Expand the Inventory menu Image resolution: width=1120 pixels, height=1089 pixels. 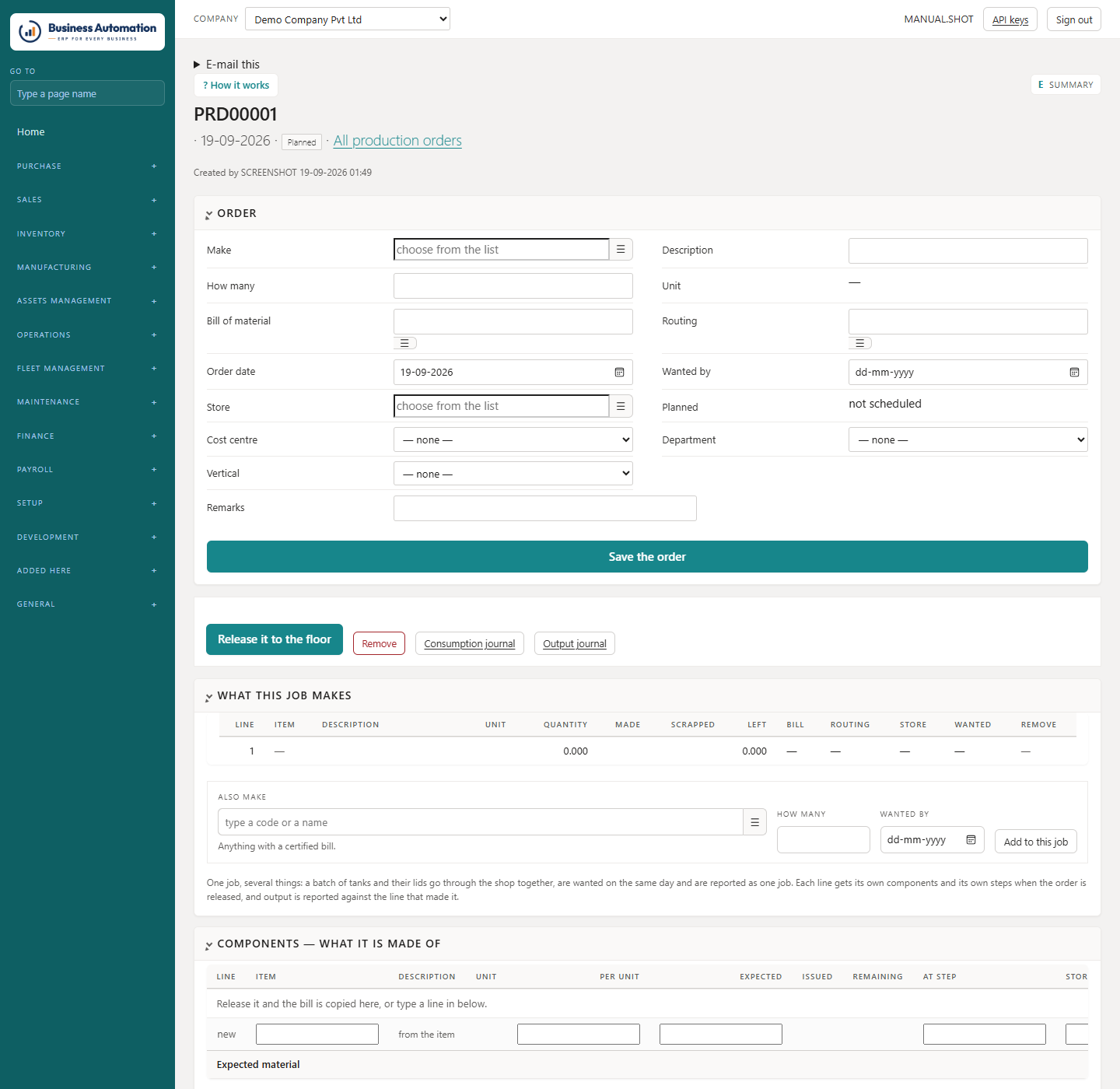(x=87, y=234)
